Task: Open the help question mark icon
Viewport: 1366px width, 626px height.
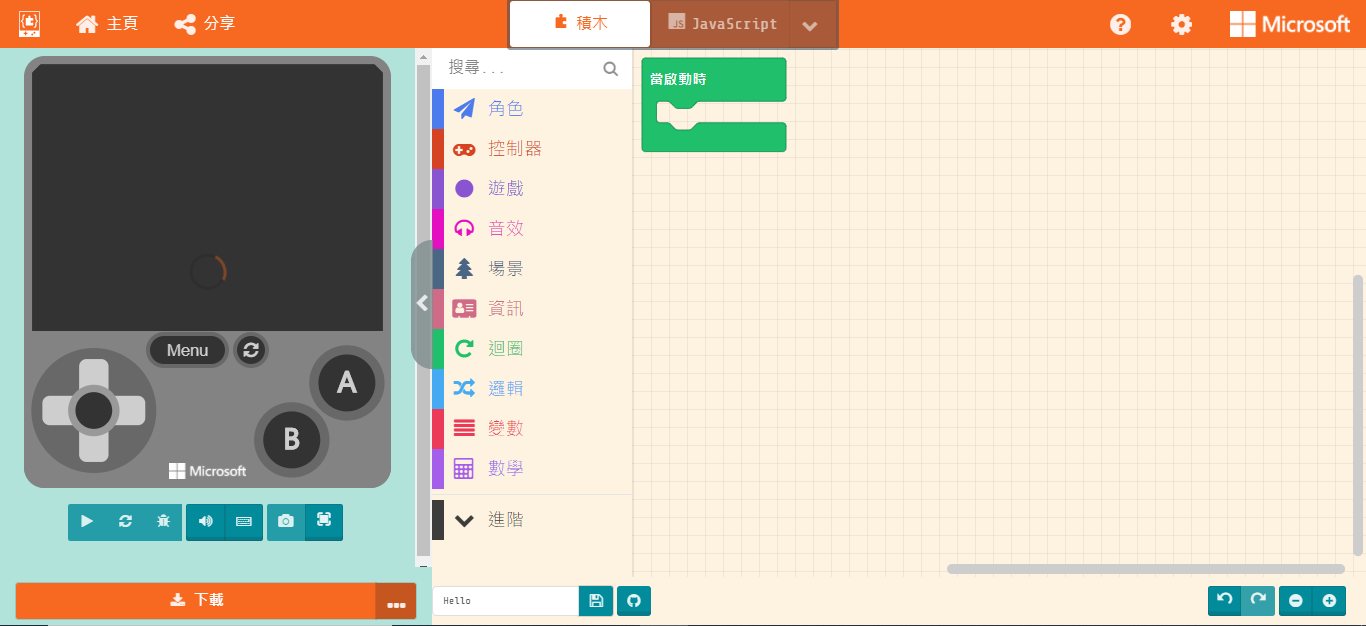Action: (1120, 24)
